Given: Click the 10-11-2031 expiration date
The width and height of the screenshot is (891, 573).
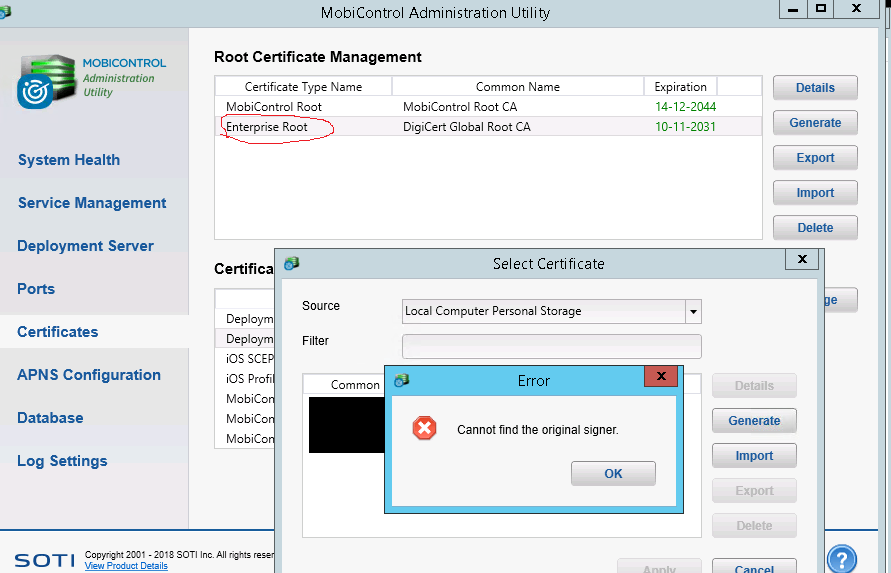Looking at the screenshot, I should (x=685, y=127).
